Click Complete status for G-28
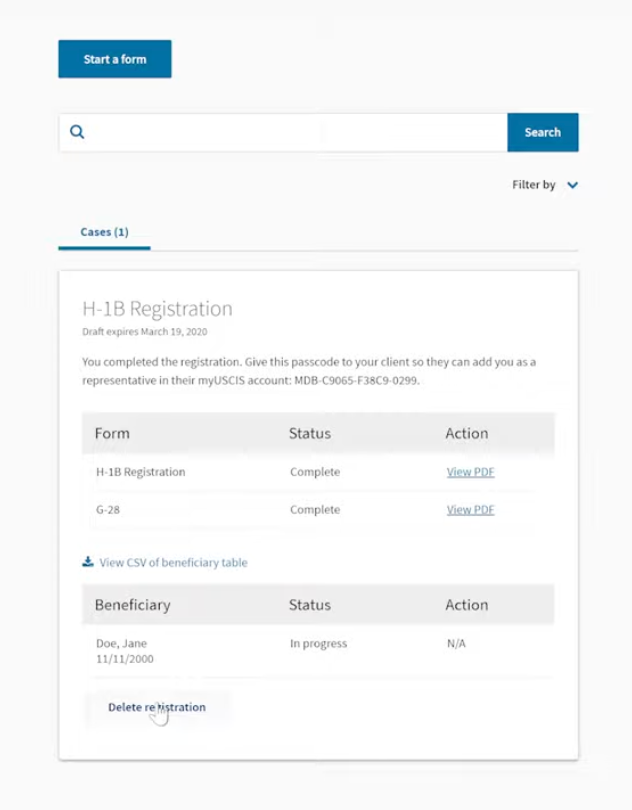Image resolution: width=632 pixels, height=810 pixels. (x=315, y=509)
